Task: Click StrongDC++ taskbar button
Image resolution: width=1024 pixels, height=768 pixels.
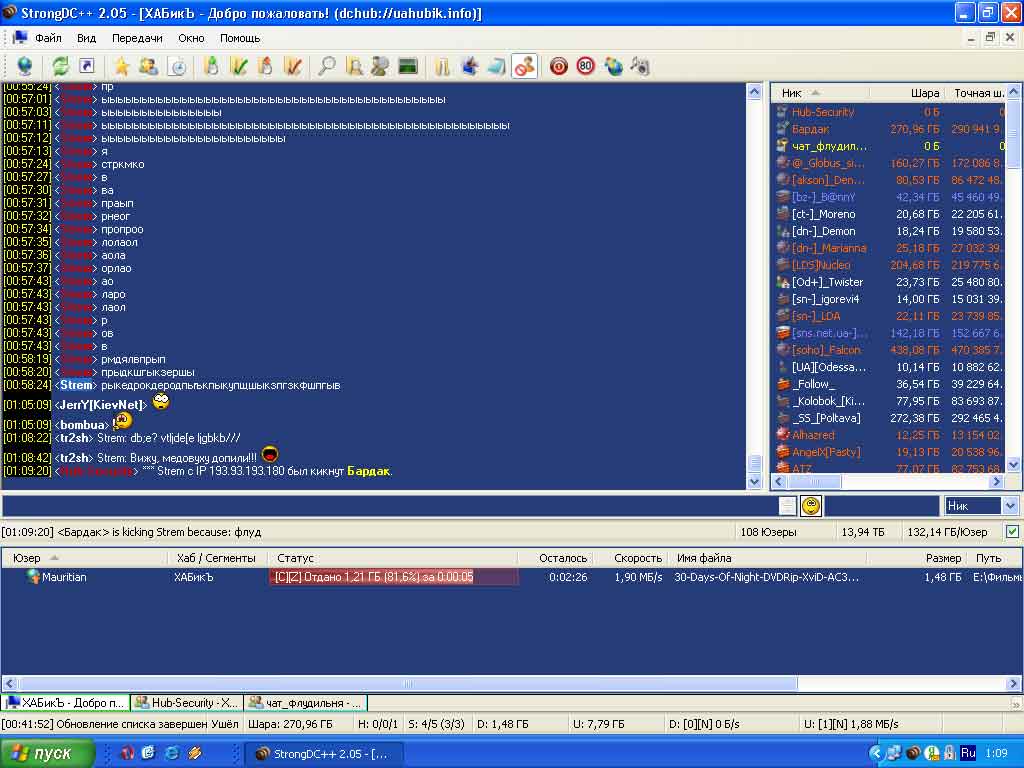Action: [324, 754]
